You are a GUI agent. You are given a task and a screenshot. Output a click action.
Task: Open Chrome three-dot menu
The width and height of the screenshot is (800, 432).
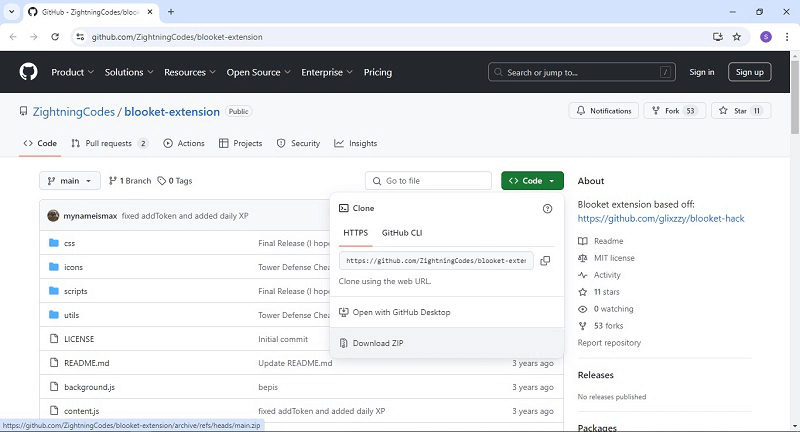pyautogui.click(x=787, y=37)
